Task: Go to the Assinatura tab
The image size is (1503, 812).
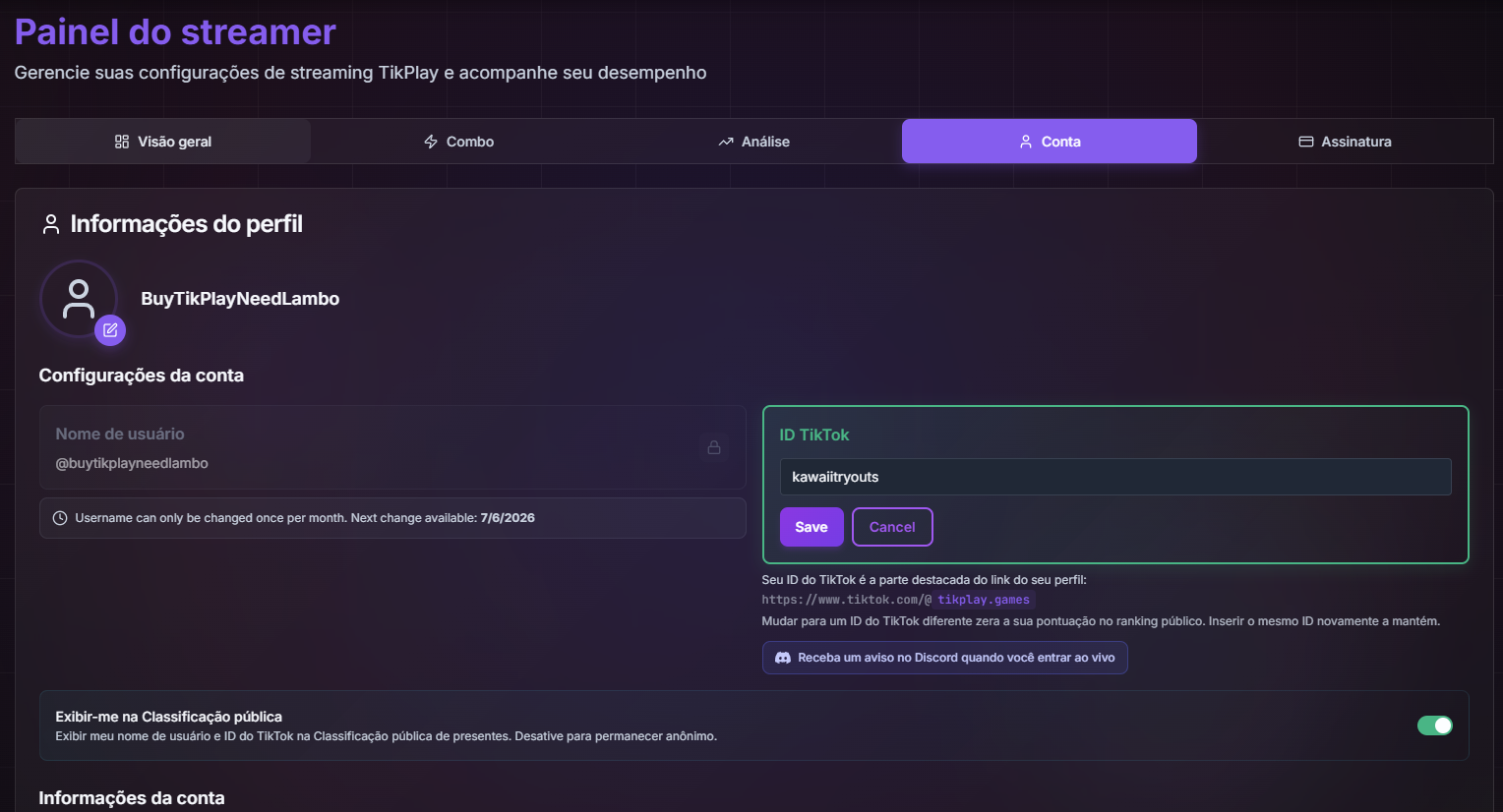Action: (1345, 142)
